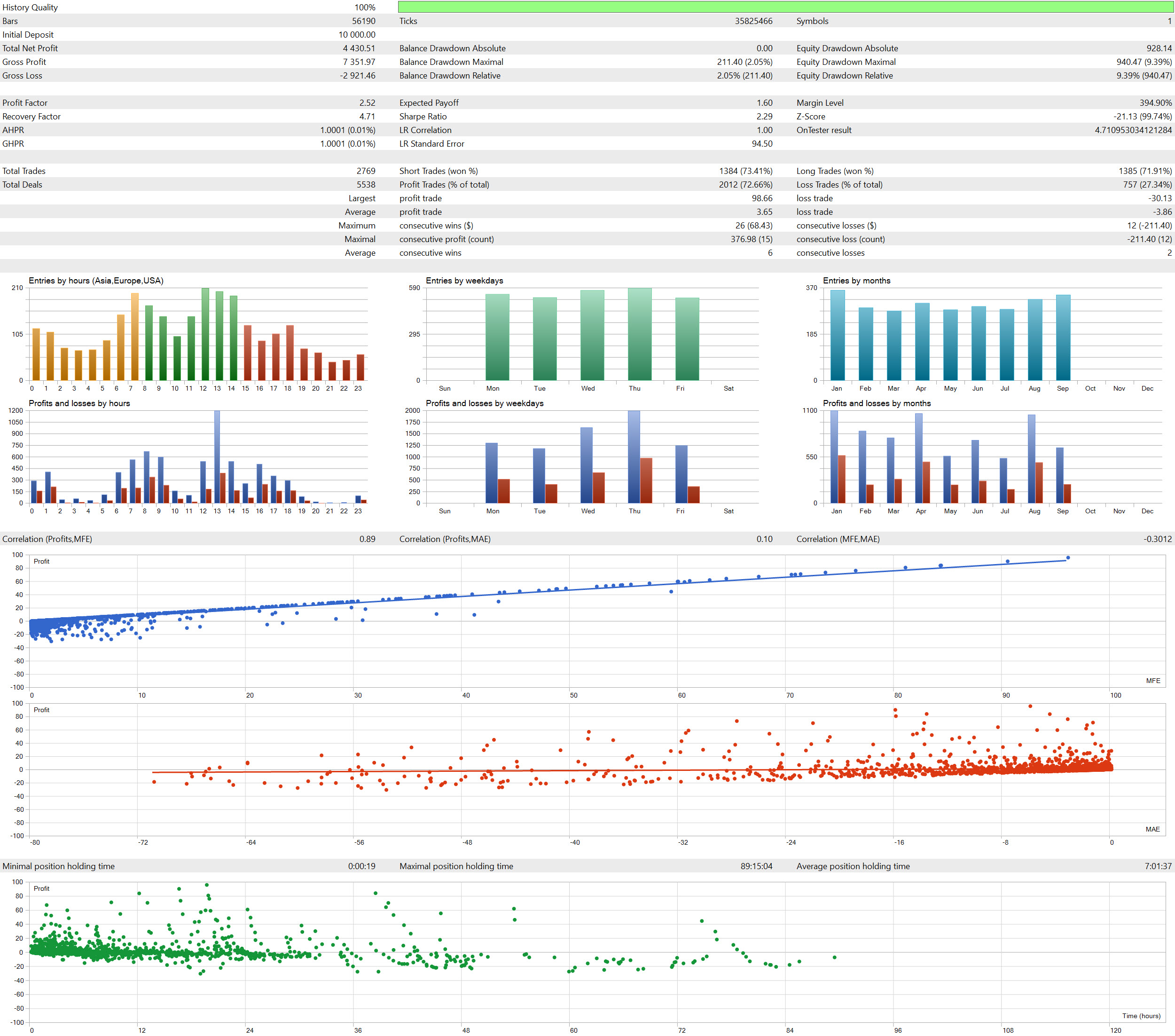Image resolution: width=1175 pixels, height=1036 pixels.
Task: Click the Long Trades (won %) value
Action: pyautogui.click(x=1144, y=171)
